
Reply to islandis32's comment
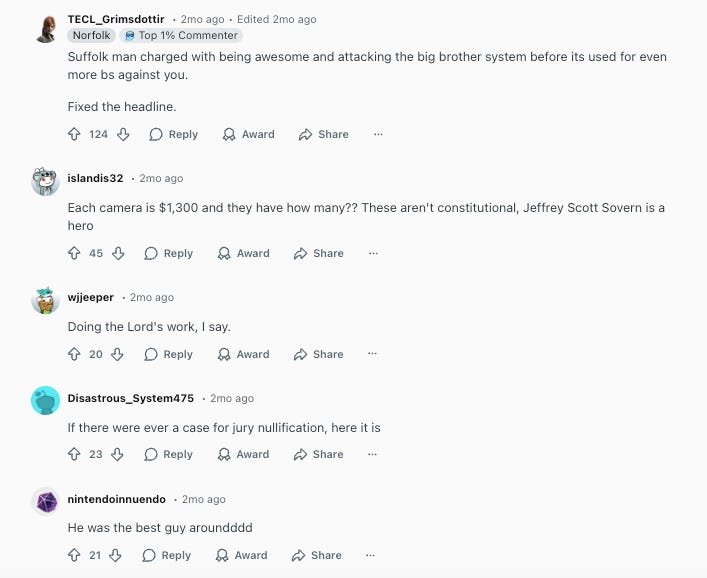(168, 253)
